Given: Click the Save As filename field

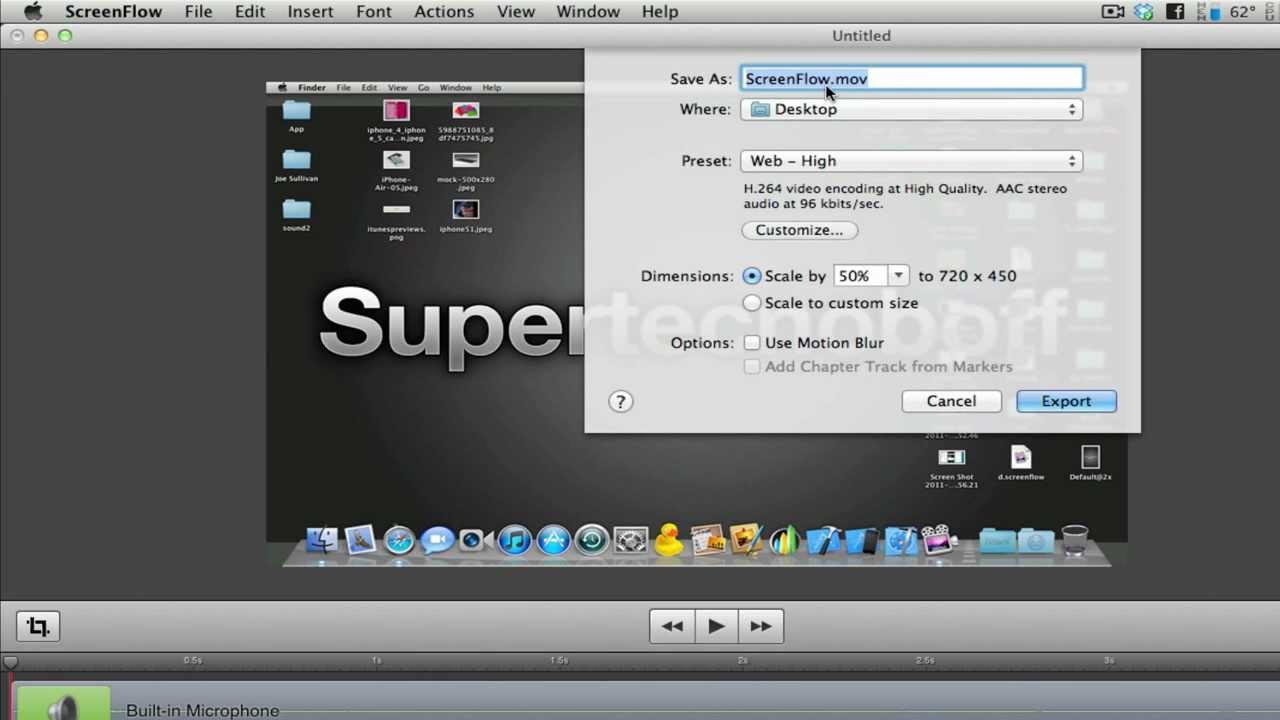Looking at the screenshot, I should 911,79.
